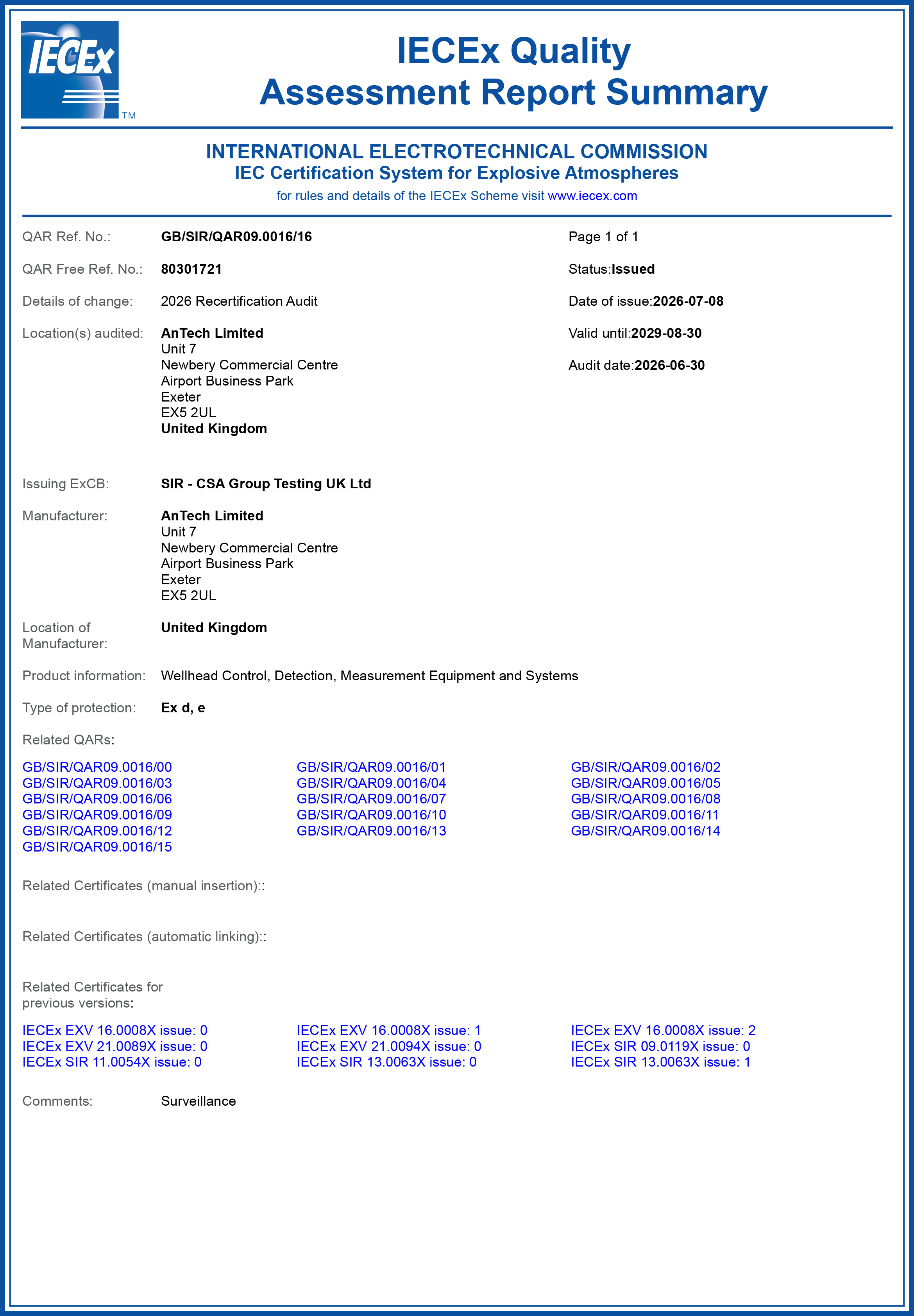Click "AnTech Limited" in the Manufacturer section
The height and width of the screenshot is (1316, 914).
click(212, 516)
